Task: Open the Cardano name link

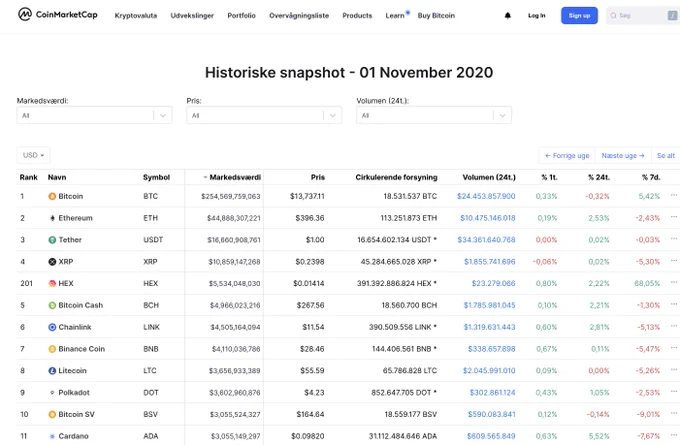Action: [73, 436]
